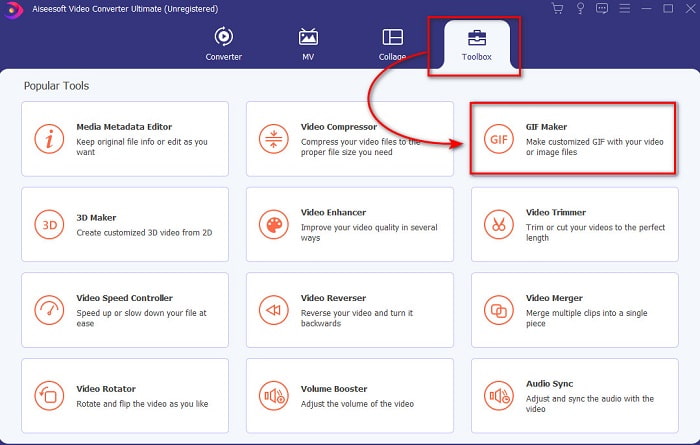Click 'Speed up or slow down your file' text

pos(142,318)
